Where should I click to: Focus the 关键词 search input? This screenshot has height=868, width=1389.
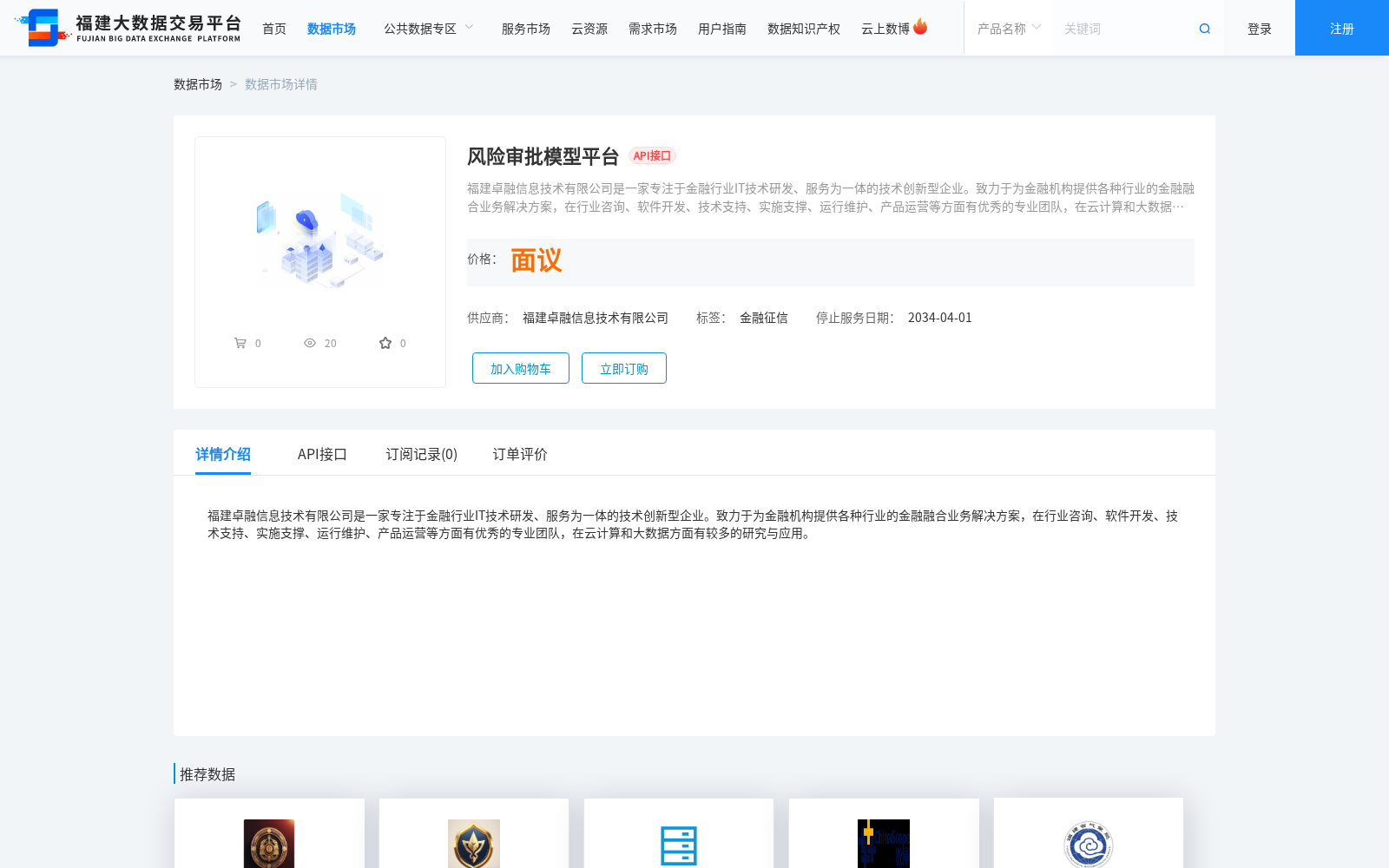pyautogui.click(x=1124, y=29)
